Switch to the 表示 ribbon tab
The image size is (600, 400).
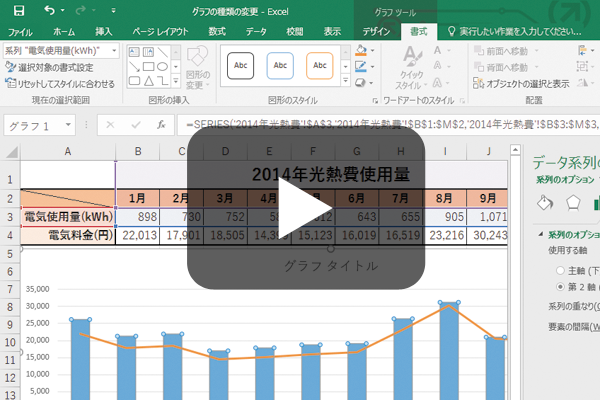[x=332, y=32]
